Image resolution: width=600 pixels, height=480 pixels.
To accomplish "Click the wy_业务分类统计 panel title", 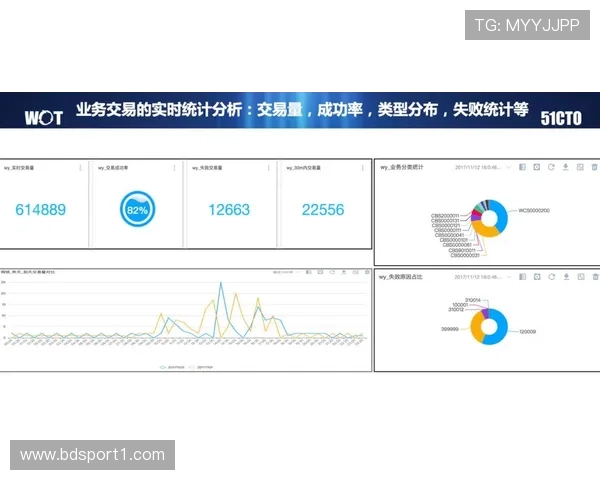I will (402, 167).
